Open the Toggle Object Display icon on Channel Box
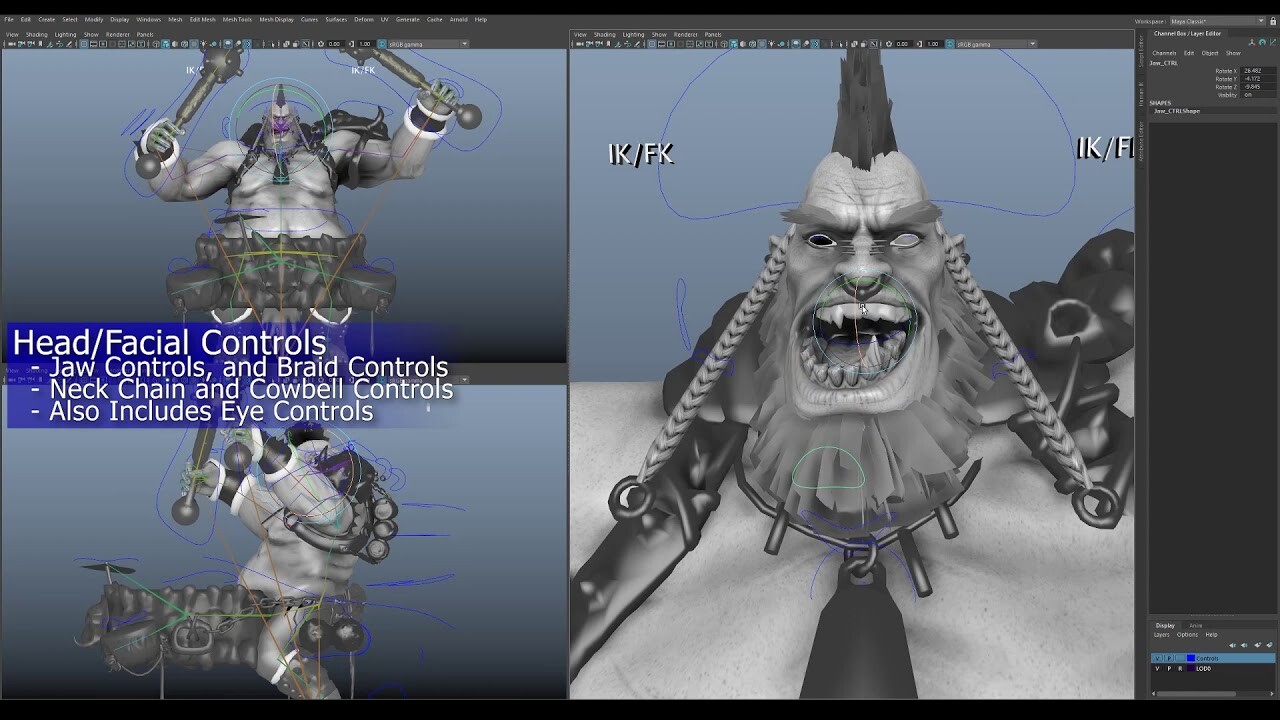 (x=1263, y=42)
